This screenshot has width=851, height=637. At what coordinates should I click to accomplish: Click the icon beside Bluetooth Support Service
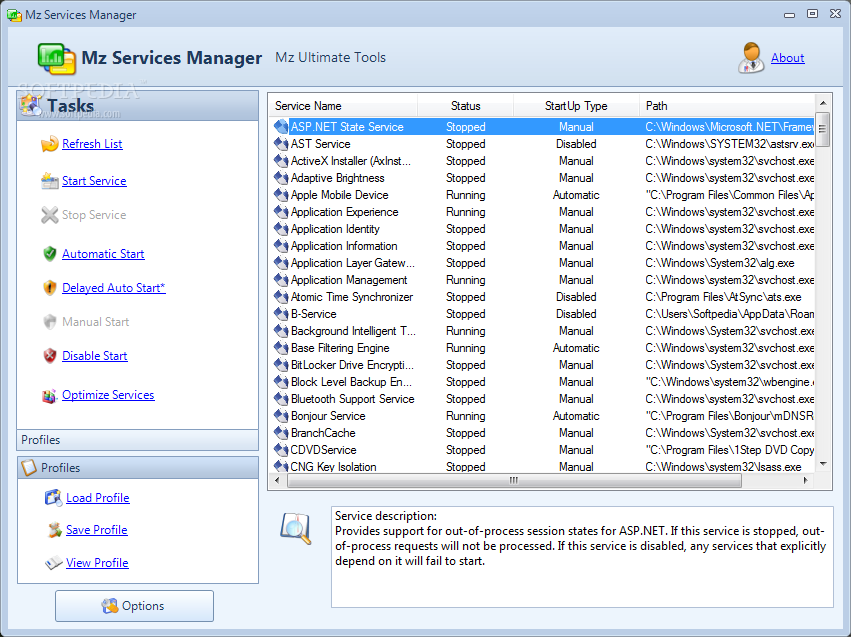(x=281, y=399)
